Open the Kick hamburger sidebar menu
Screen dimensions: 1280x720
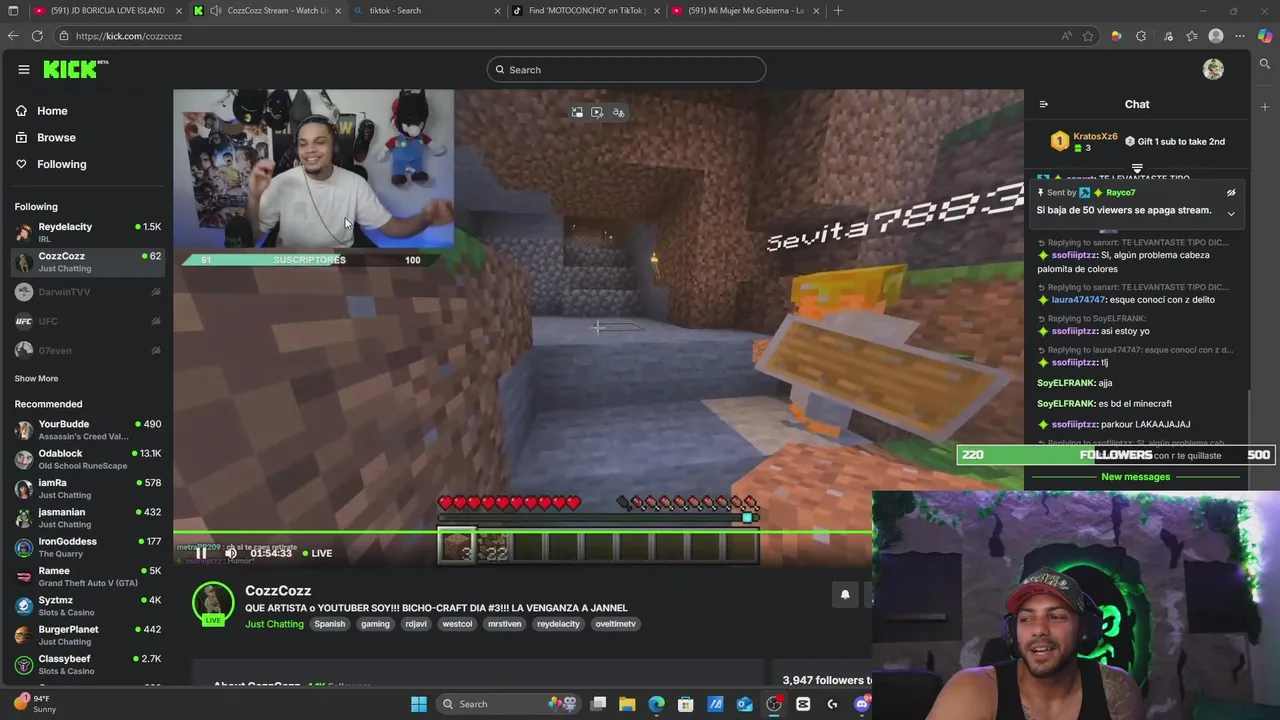pos(23,69)
